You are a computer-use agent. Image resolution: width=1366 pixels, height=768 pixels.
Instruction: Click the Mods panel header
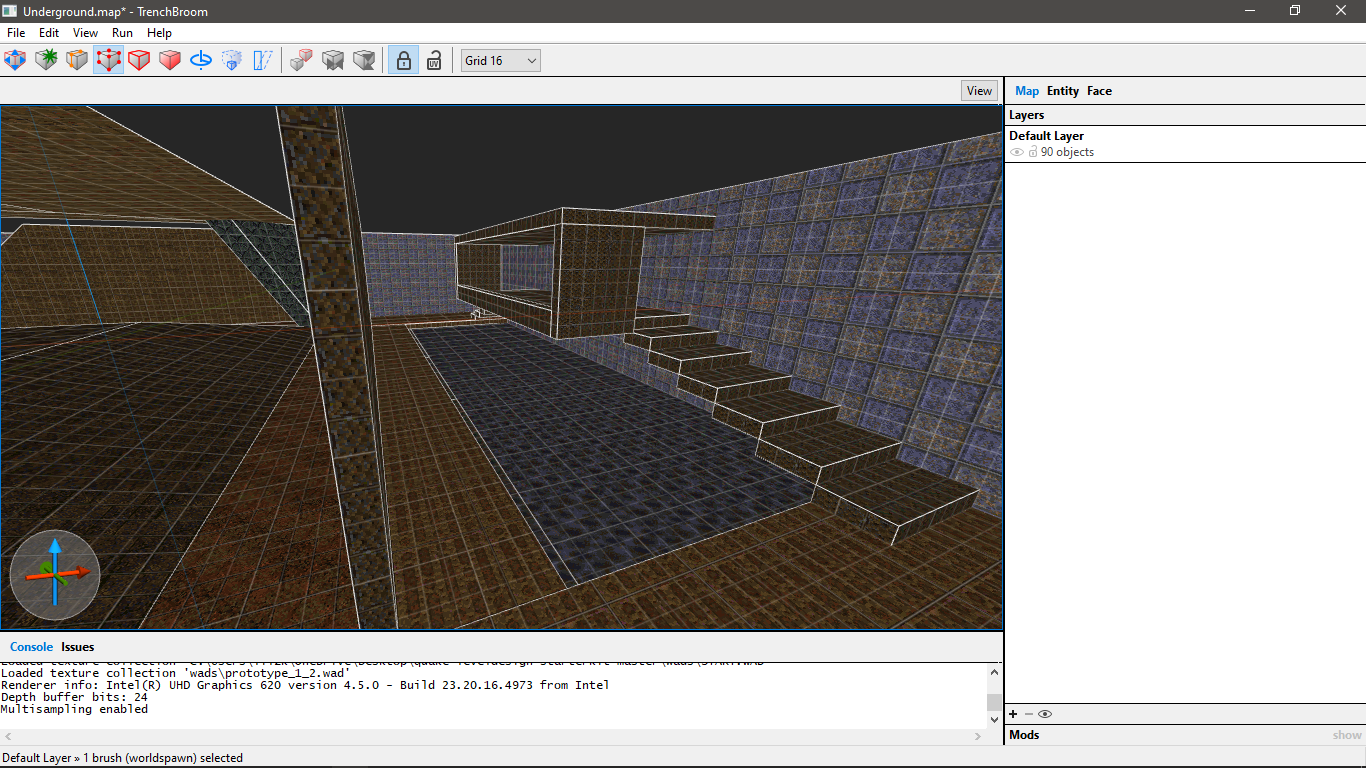1185,735
